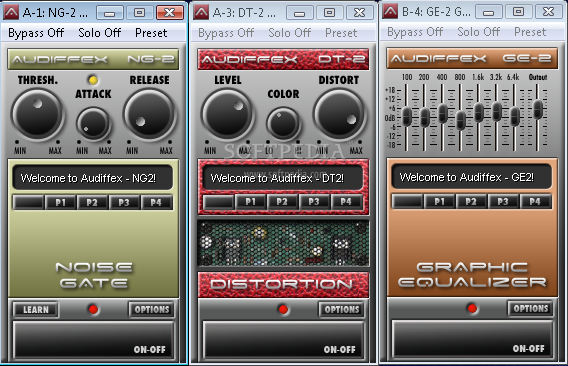Viewport: 568px width, 366px height.
Task: Click the 1.6k slider on GE-2
Action: tap(479, 112)
